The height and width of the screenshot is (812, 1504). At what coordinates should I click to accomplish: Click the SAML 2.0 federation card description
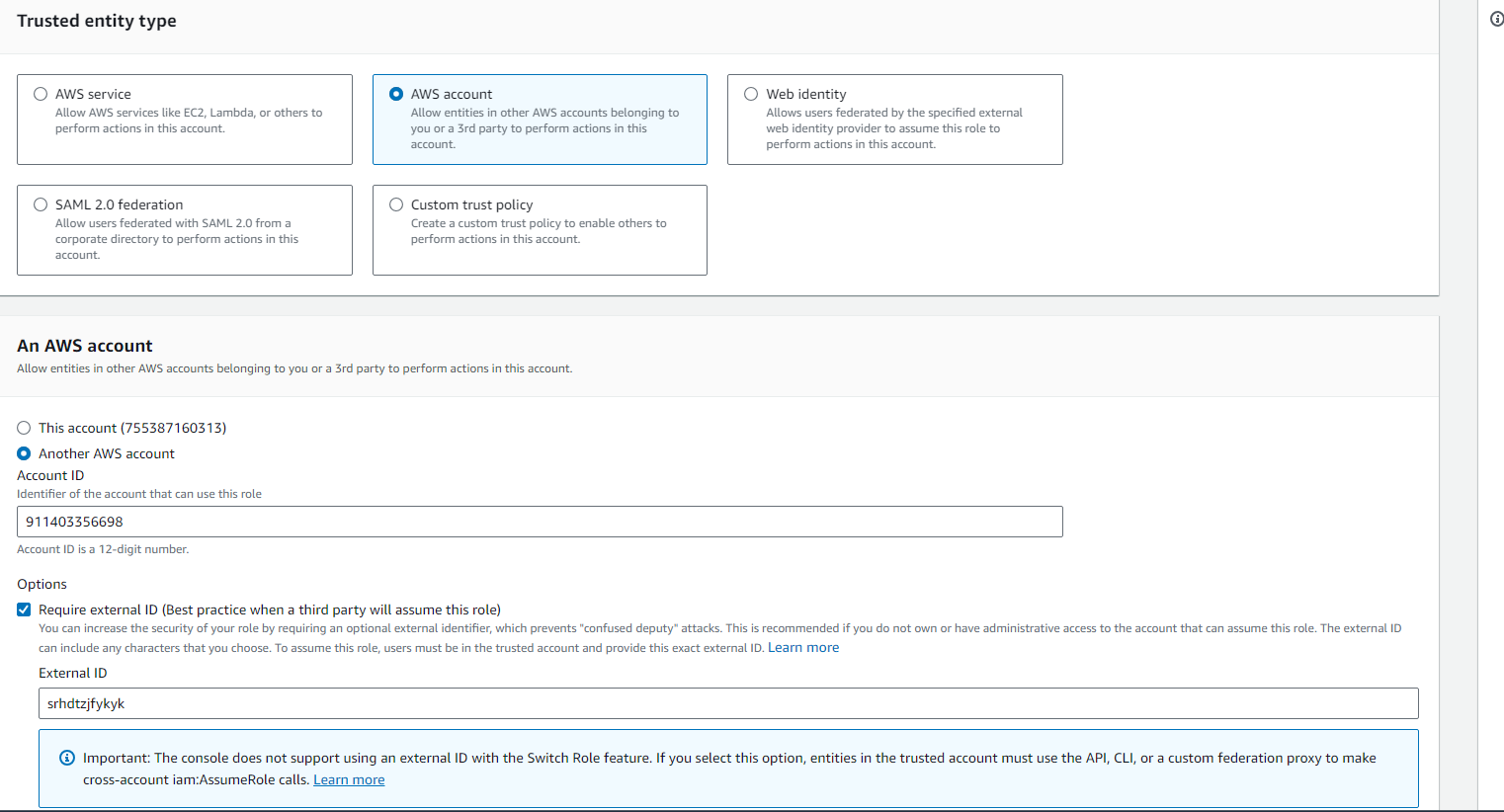pos(176,239)
